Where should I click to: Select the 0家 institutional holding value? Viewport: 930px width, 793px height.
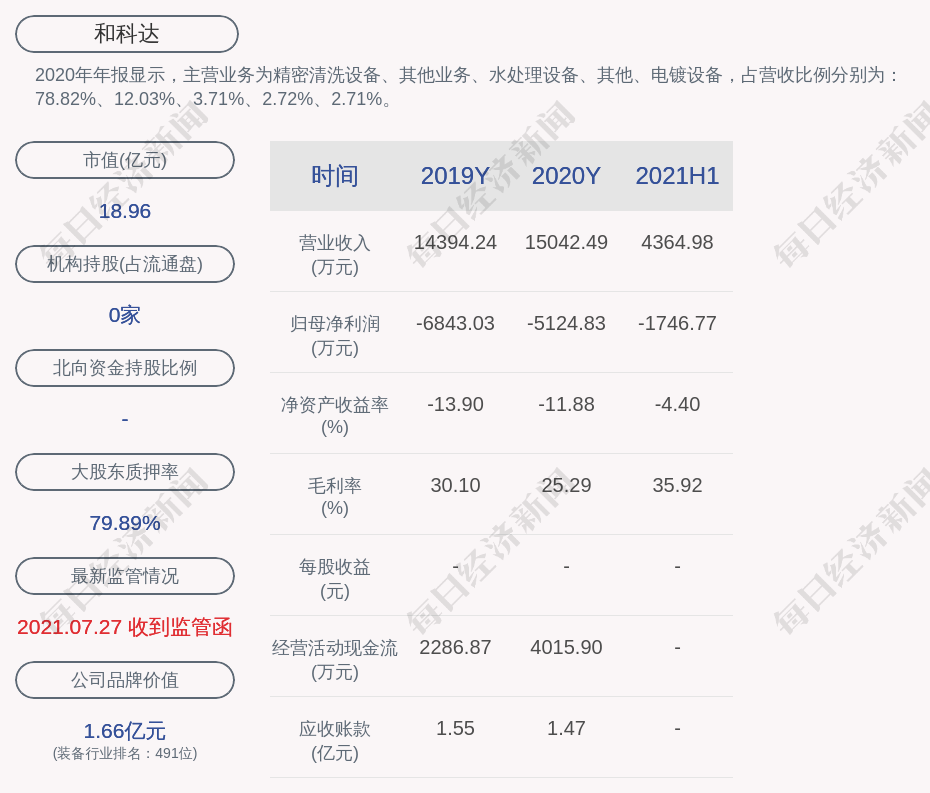(125, 315)
